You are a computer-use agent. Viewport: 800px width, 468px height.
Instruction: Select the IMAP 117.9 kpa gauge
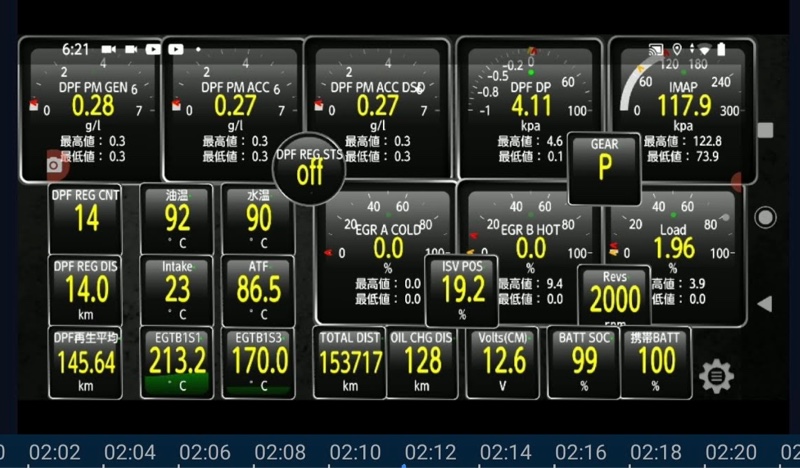pos(683,109)
